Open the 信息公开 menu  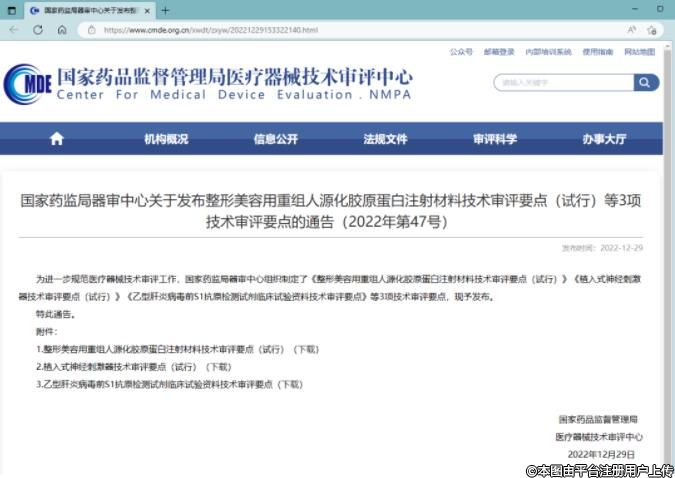pos(275,139)
